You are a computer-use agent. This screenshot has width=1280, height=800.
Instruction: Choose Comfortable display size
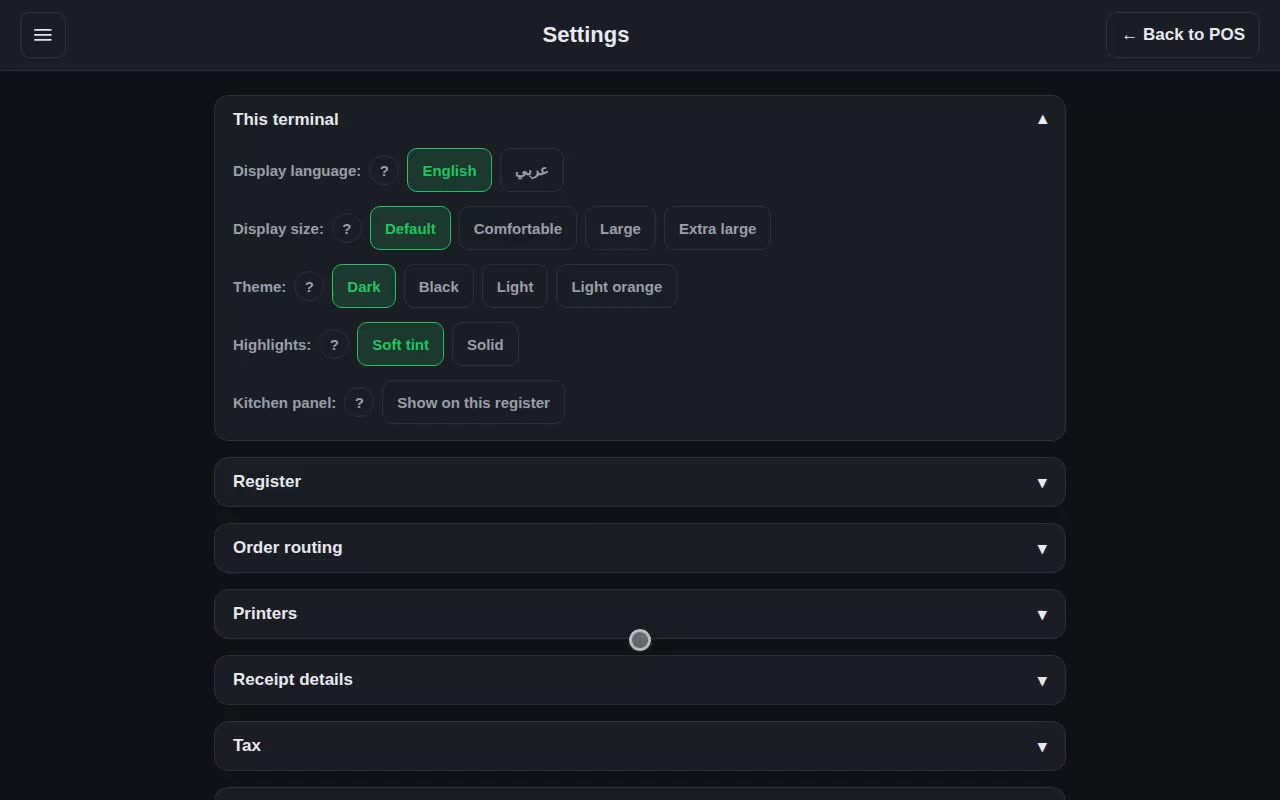518,228
